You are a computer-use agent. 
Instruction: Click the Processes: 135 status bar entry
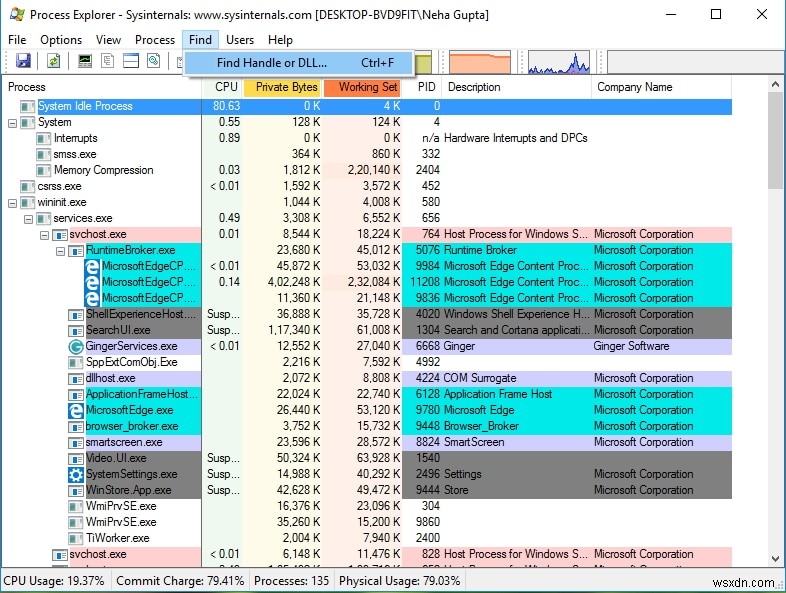tap(291, 581)
